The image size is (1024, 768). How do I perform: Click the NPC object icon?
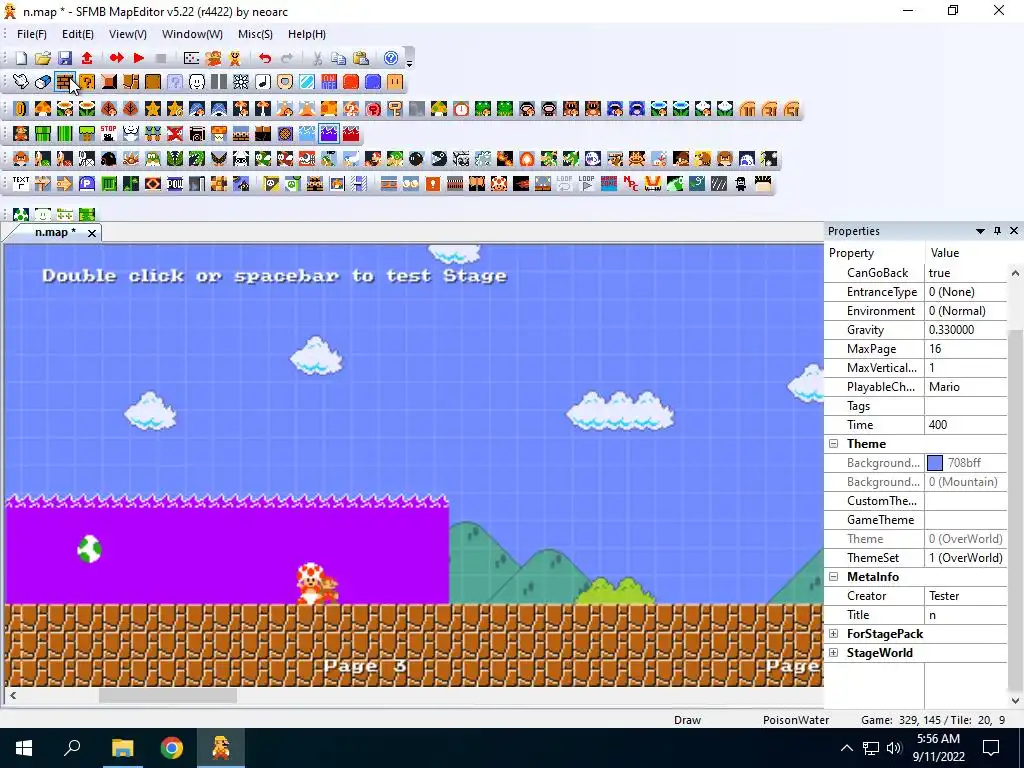(x=630, y=184)
